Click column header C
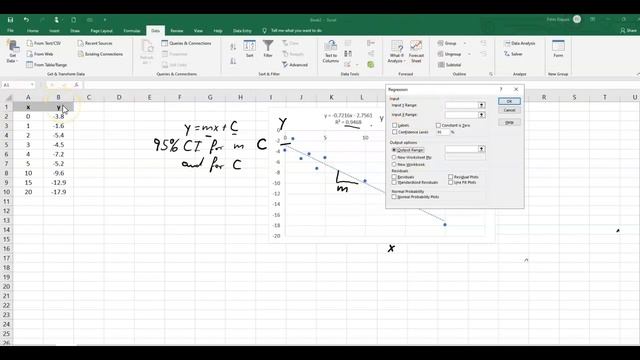Screen dimensions: 640x360 (x=89, y=97)
